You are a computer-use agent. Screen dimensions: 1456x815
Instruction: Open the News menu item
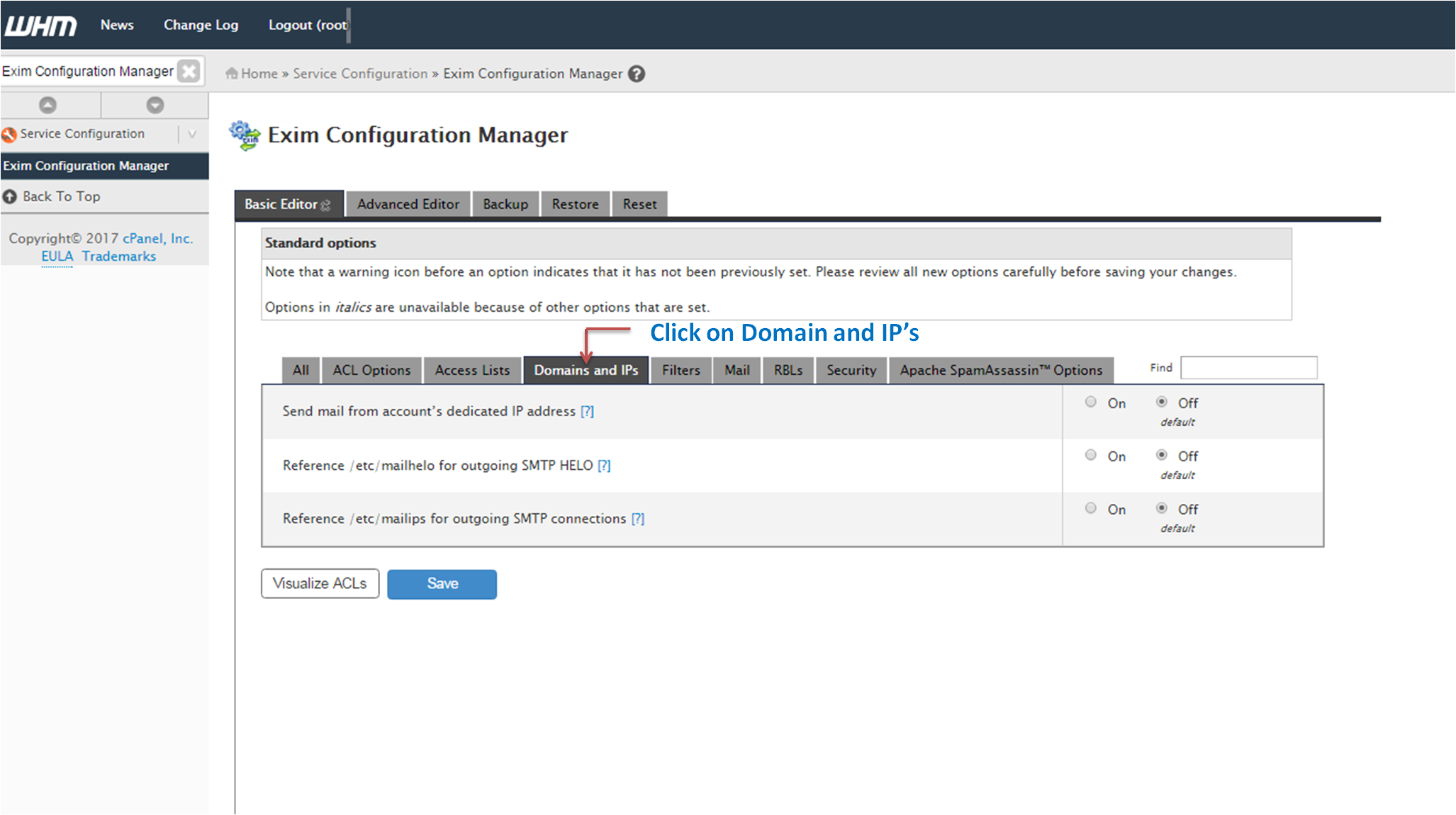pos(117,25)
